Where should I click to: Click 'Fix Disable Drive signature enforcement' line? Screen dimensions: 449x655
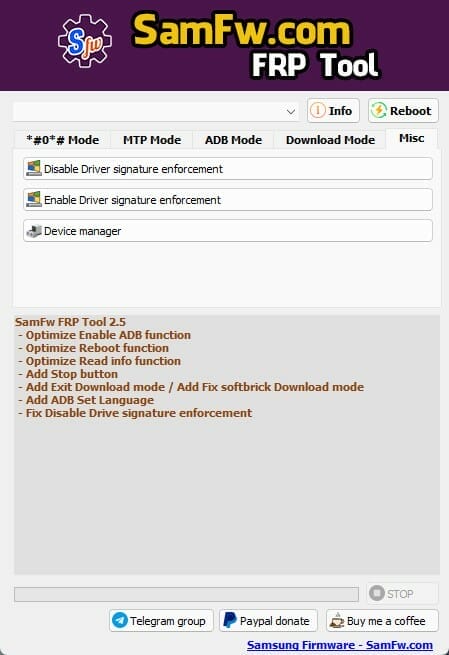(135, 413)
